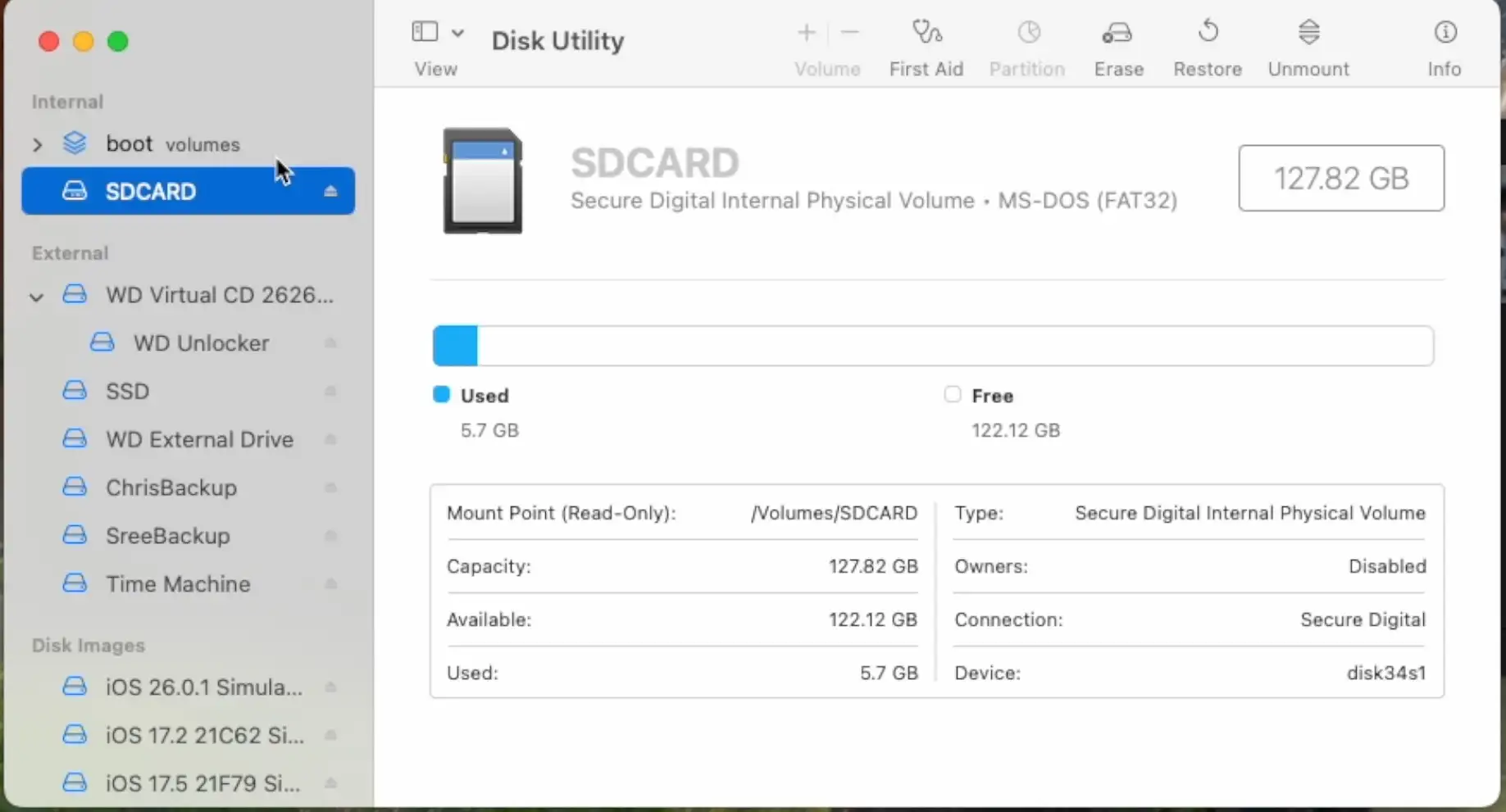Eject the Time Machine drive
Image resolution: width=1506 pixels, height=812 pixels.
coord(330,584)
